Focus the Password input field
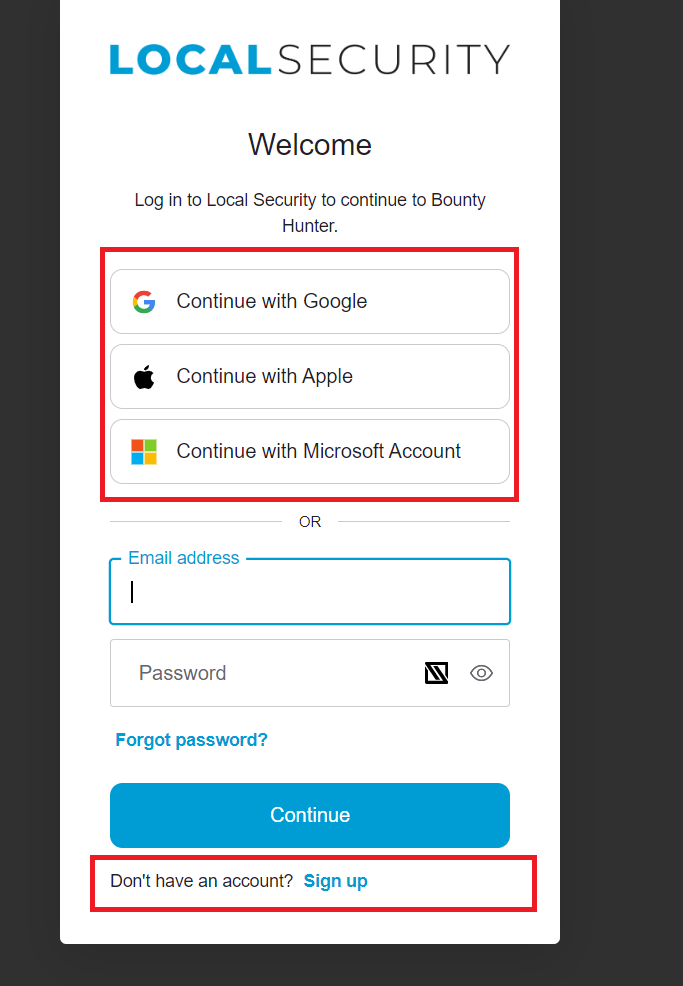 pyautogui.click(x=310, y=673)
